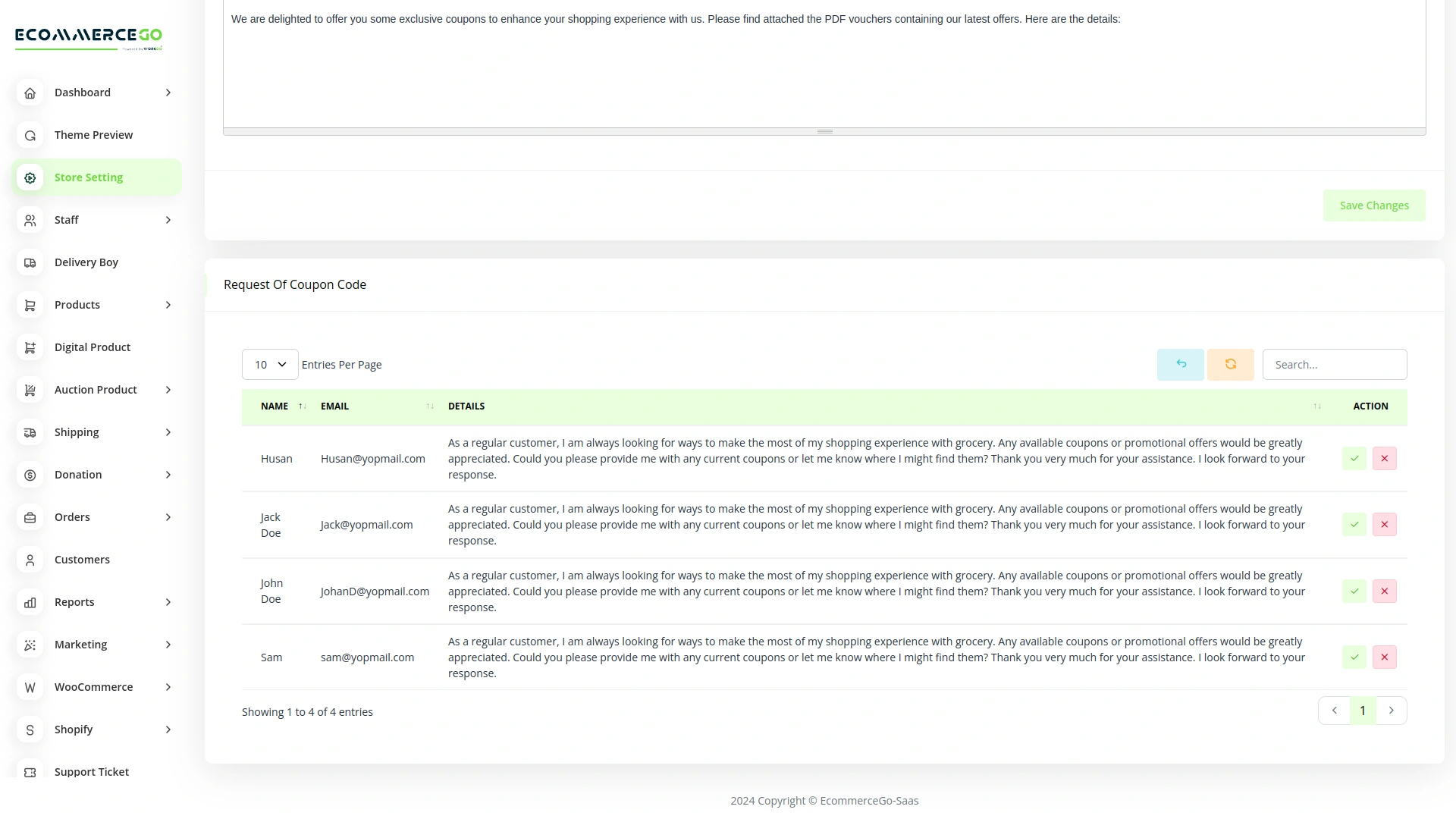The width and height of the screenshot is (1456, 819).
Task: Sort table by Name column header
Action: click(x=275, y=406)
